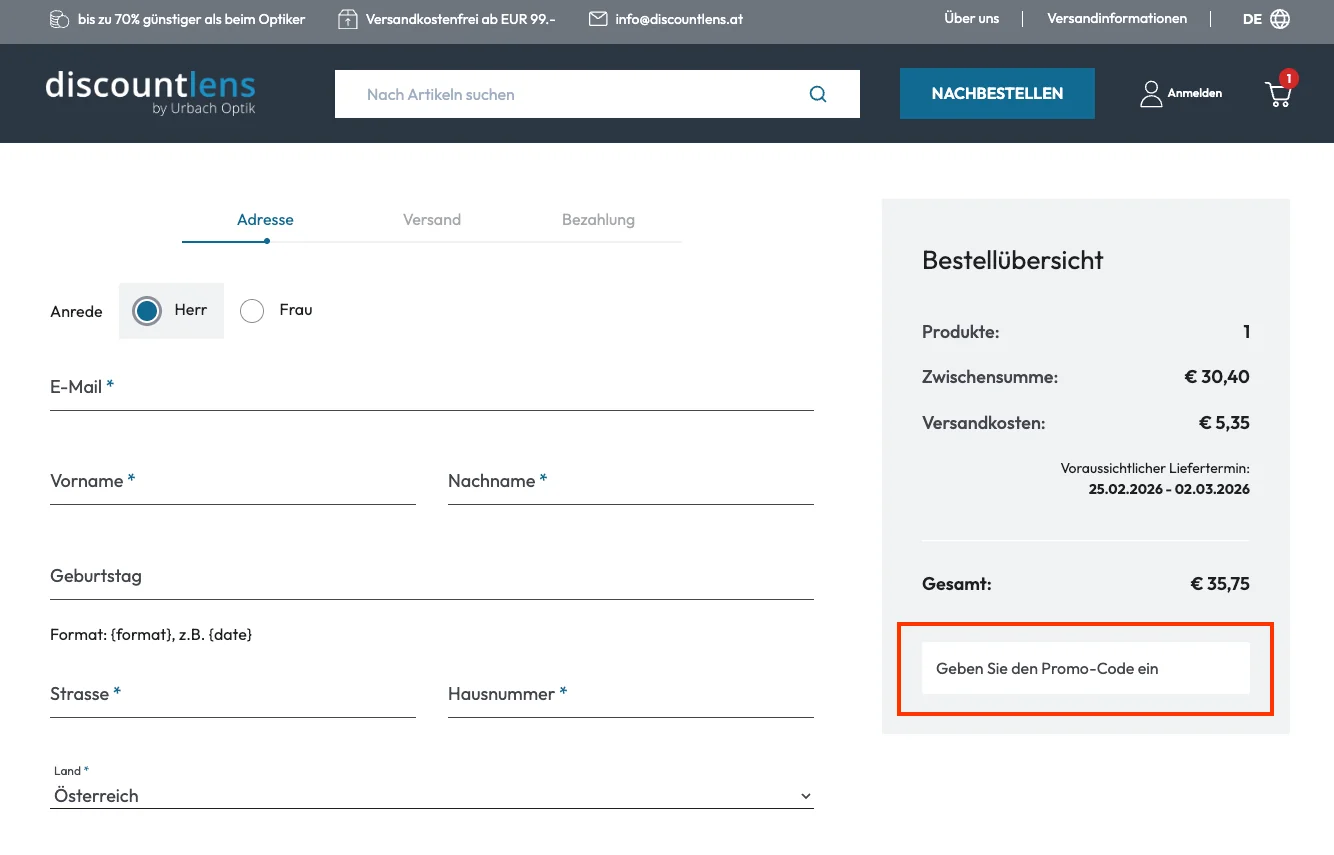Switch to the Bezahlung step
This screenshot has height=855, width=1334.
pyautogui.click(x=598, y=219)
